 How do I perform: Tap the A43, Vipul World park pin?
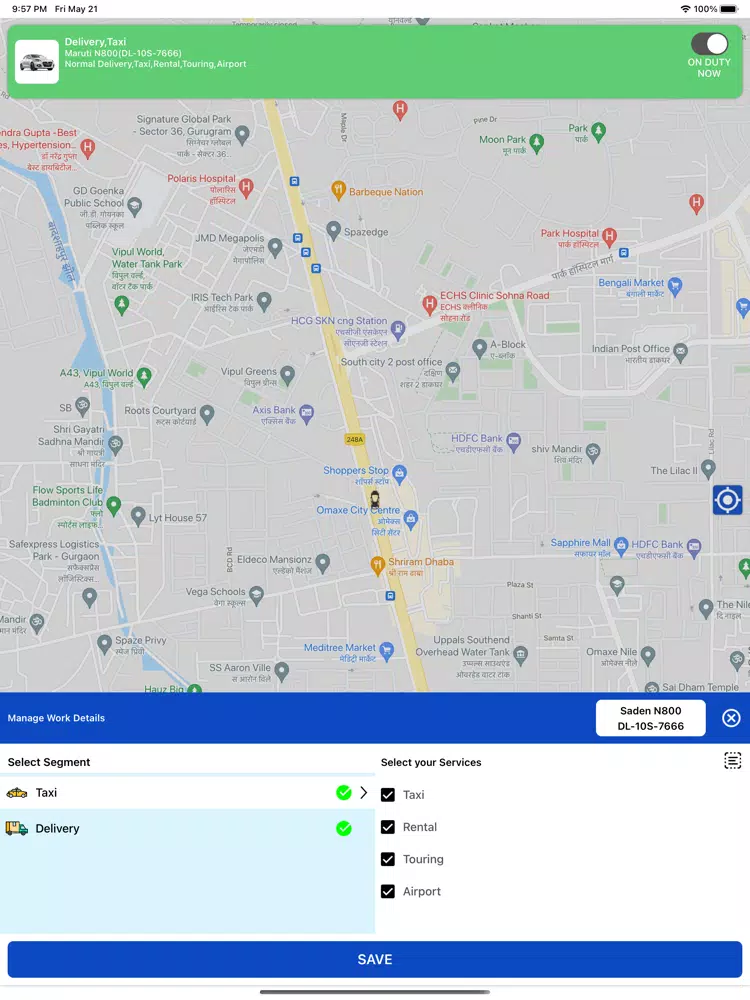click(x=144, y=376)
